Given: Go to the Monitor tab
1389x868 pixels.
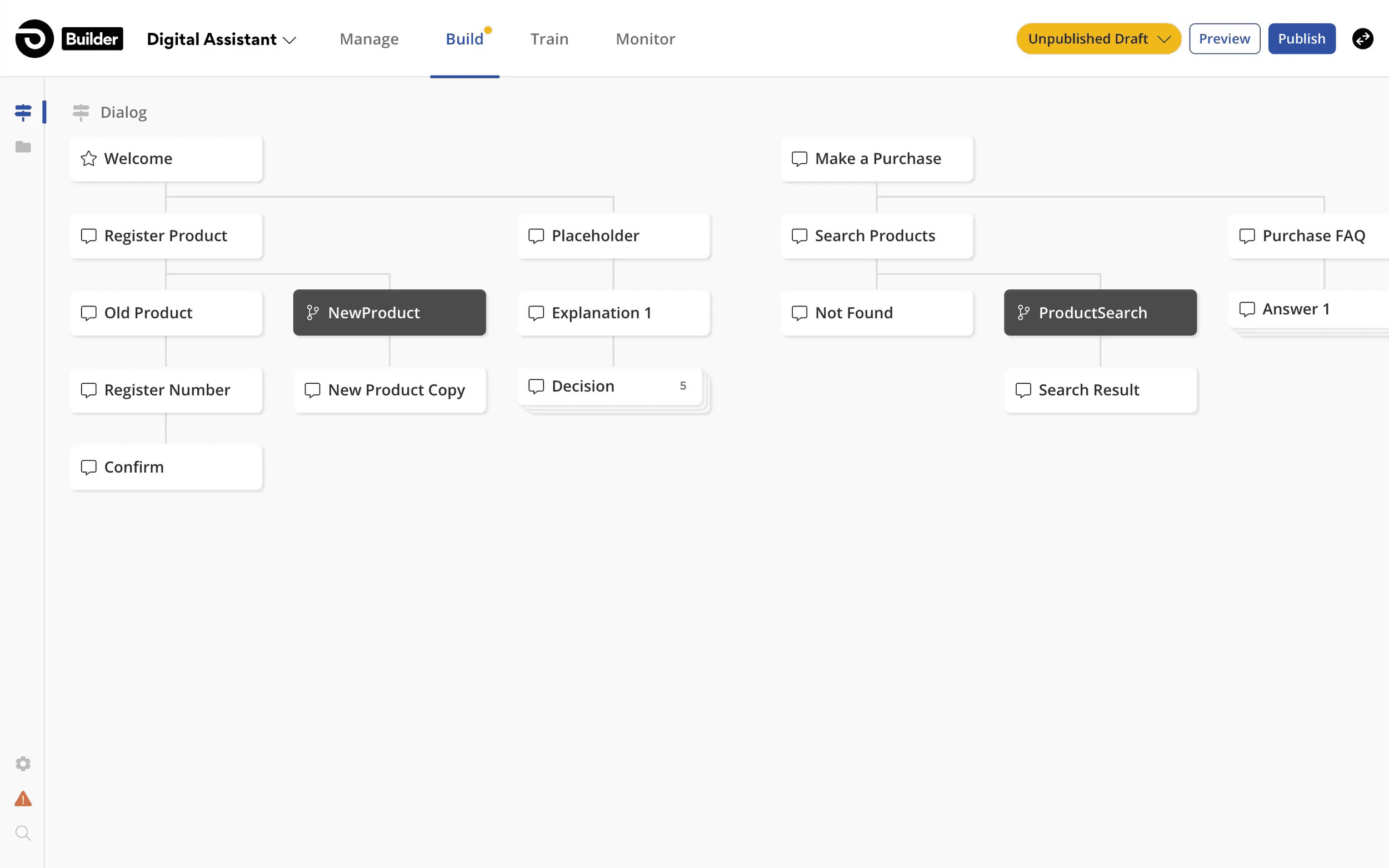Looking at the screenshot, I should pos(645,39).
